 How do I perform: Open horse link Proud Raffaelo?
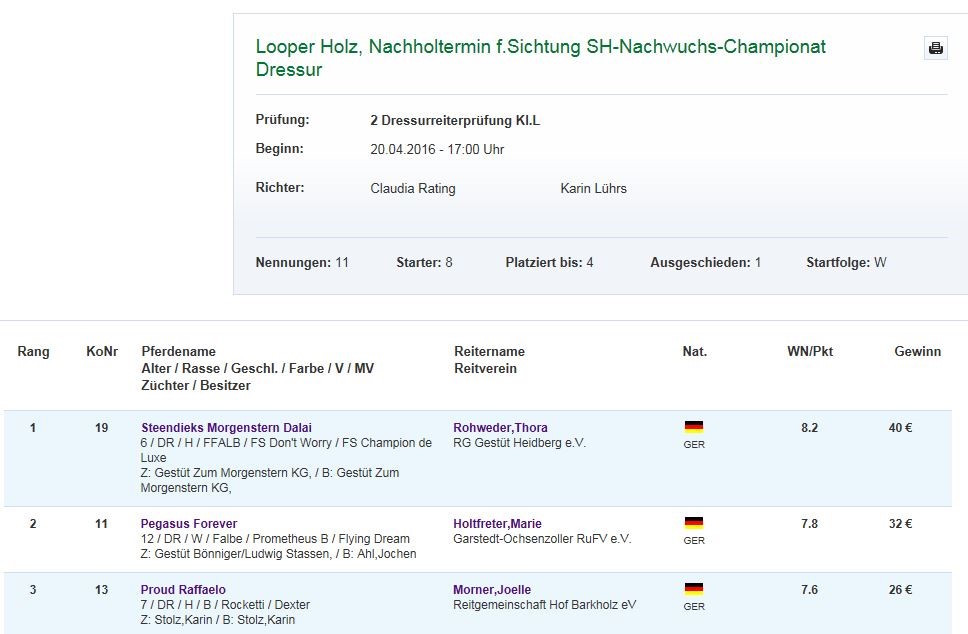tap(183, 590)
